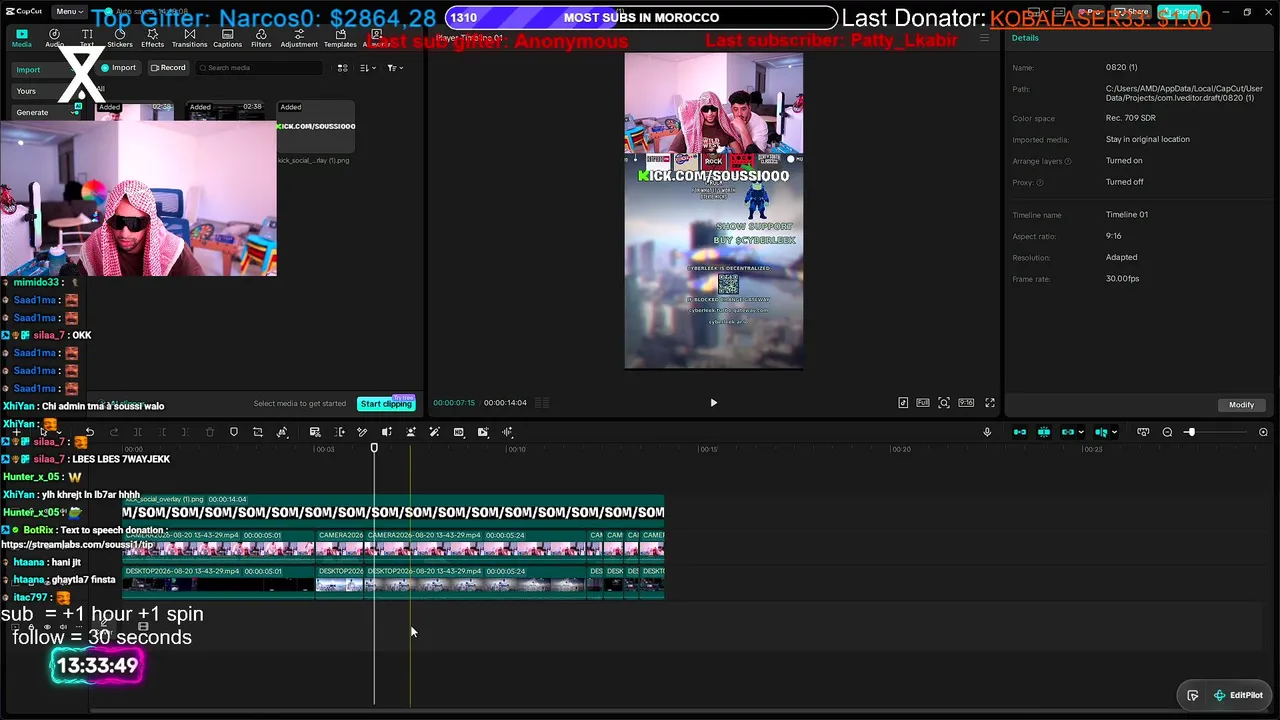Toggle auto snapping on the timeline
Image resolution: width=1280 pixels, height=720 pixels.
tap(1044, 432)
